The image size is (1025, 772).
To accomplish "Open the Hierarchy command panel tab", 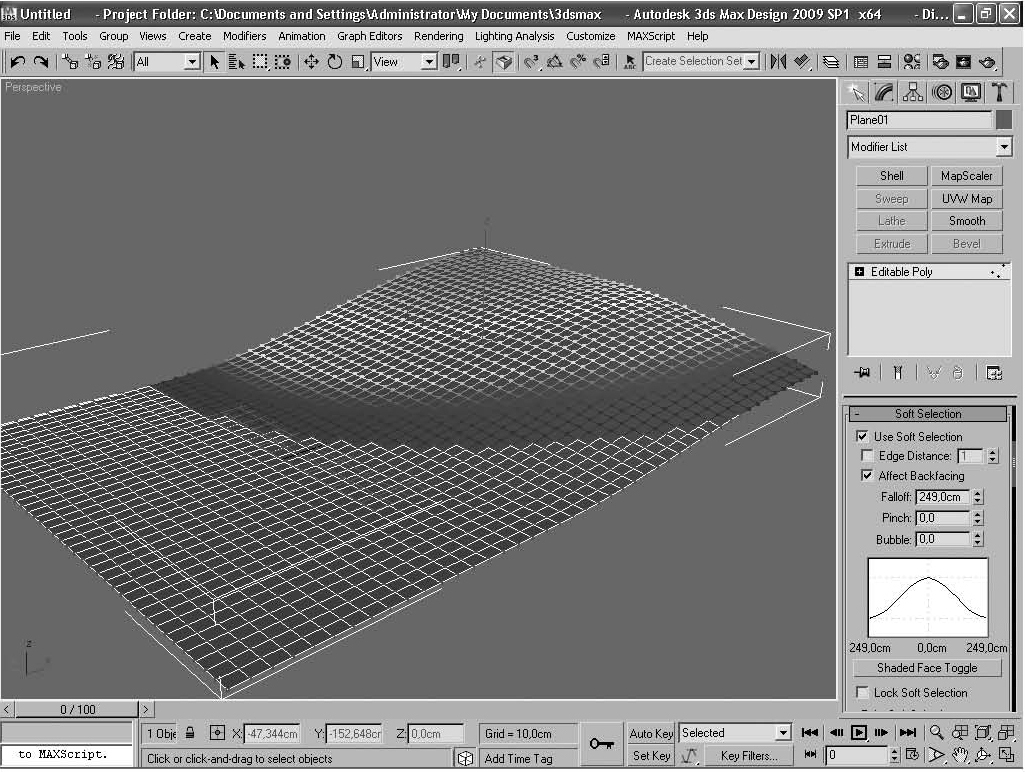I will (x=913, y=92).
